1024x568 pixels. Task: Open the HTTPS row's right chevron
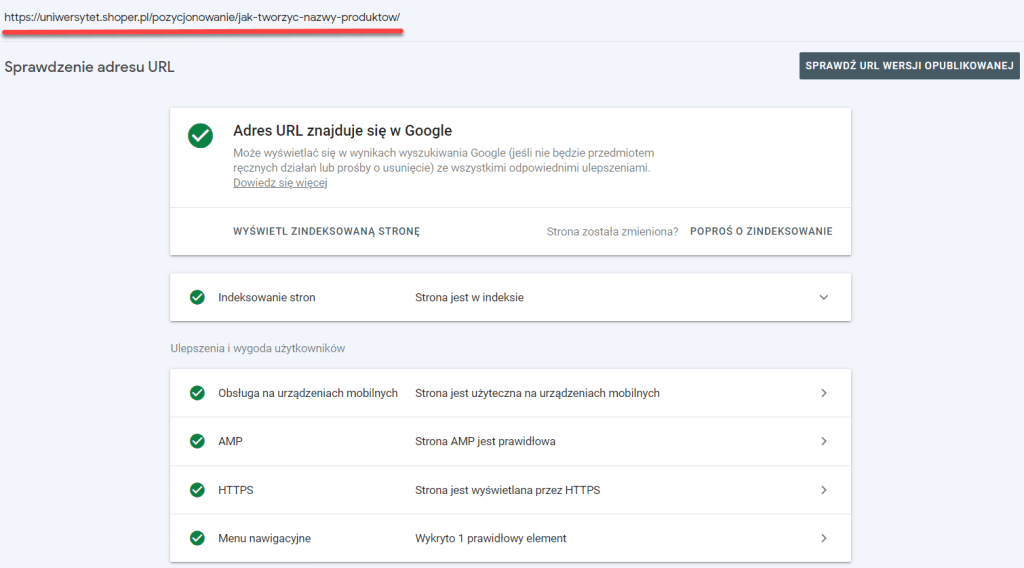[824, 490]
